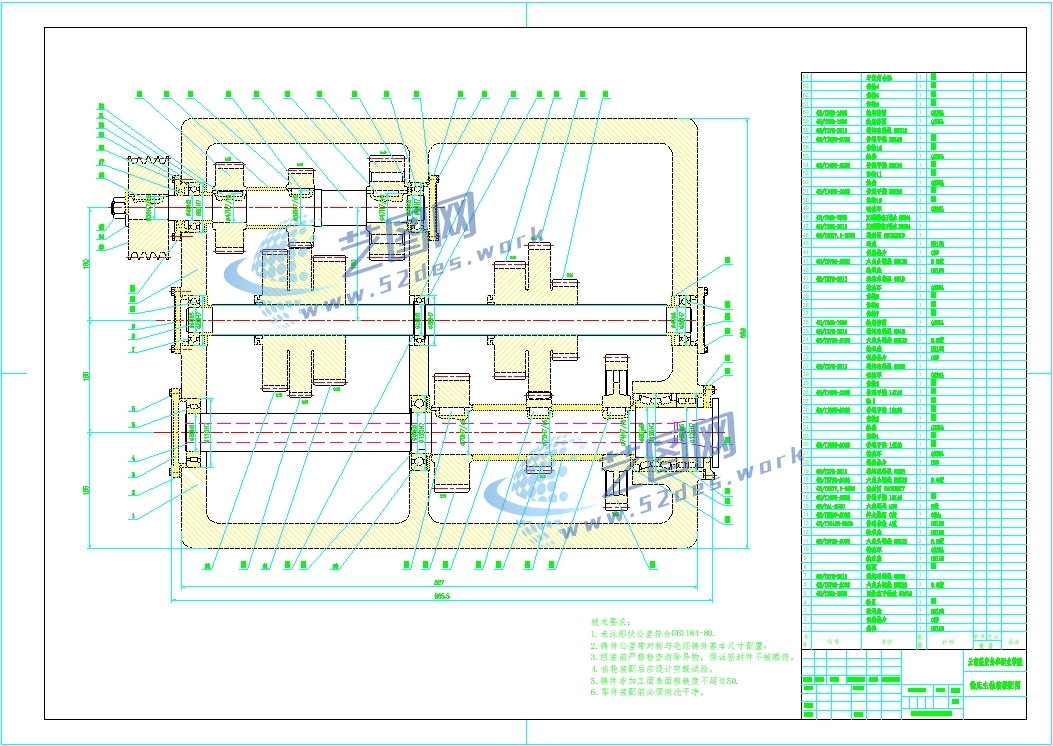The width and height of the screenshot is (1053, 746).
Task: Click technical note 4 about 齿轮装配
Action: [651, 669]
